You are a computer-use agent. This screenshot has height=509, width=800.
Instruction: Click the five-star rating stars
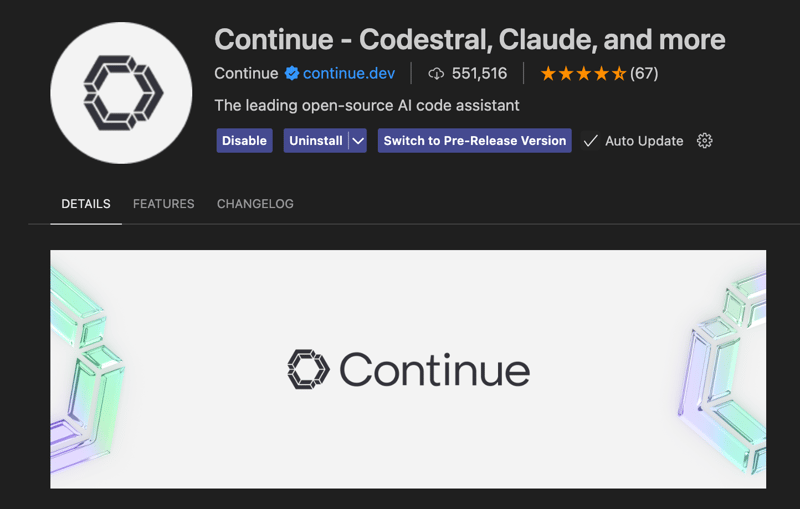pyautogui.click(x=583, y=74)
